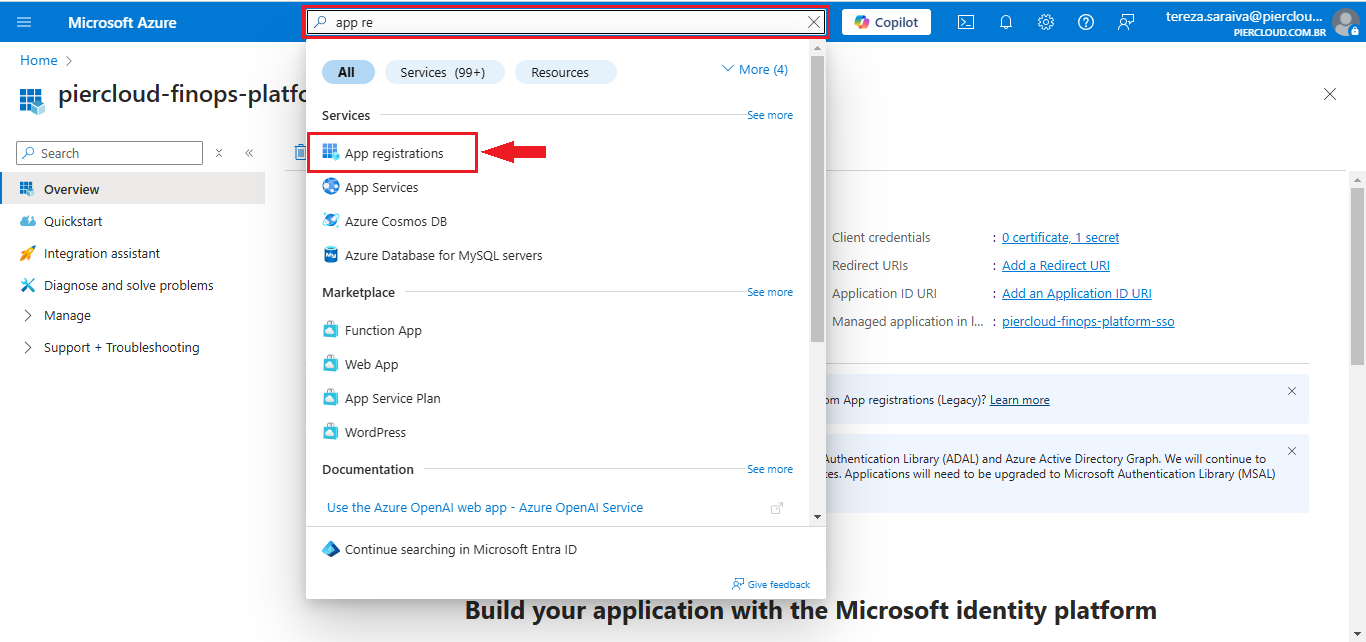Expand the Manage section in sidebar
The image size is (1366, 642).
(67, 315)
